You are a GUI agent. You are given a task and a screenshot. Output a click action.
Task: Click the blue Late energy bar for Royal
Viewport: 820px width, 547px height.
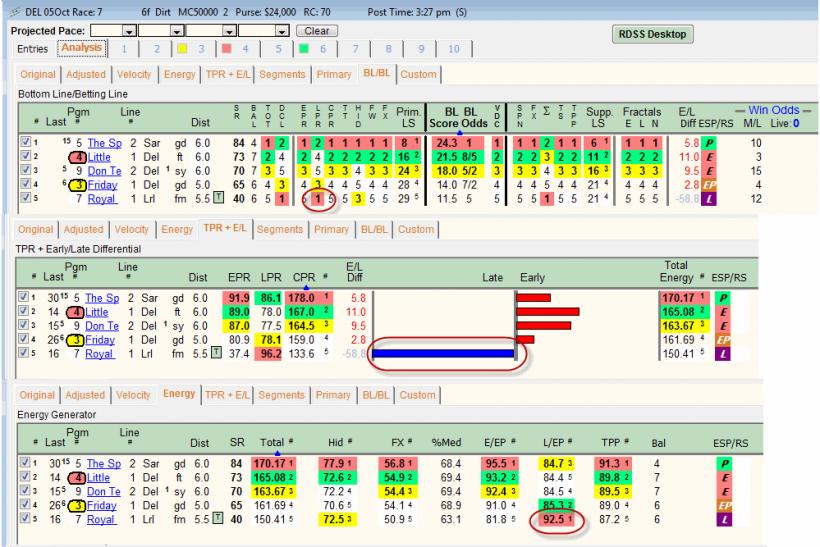(x=443, y=354)
